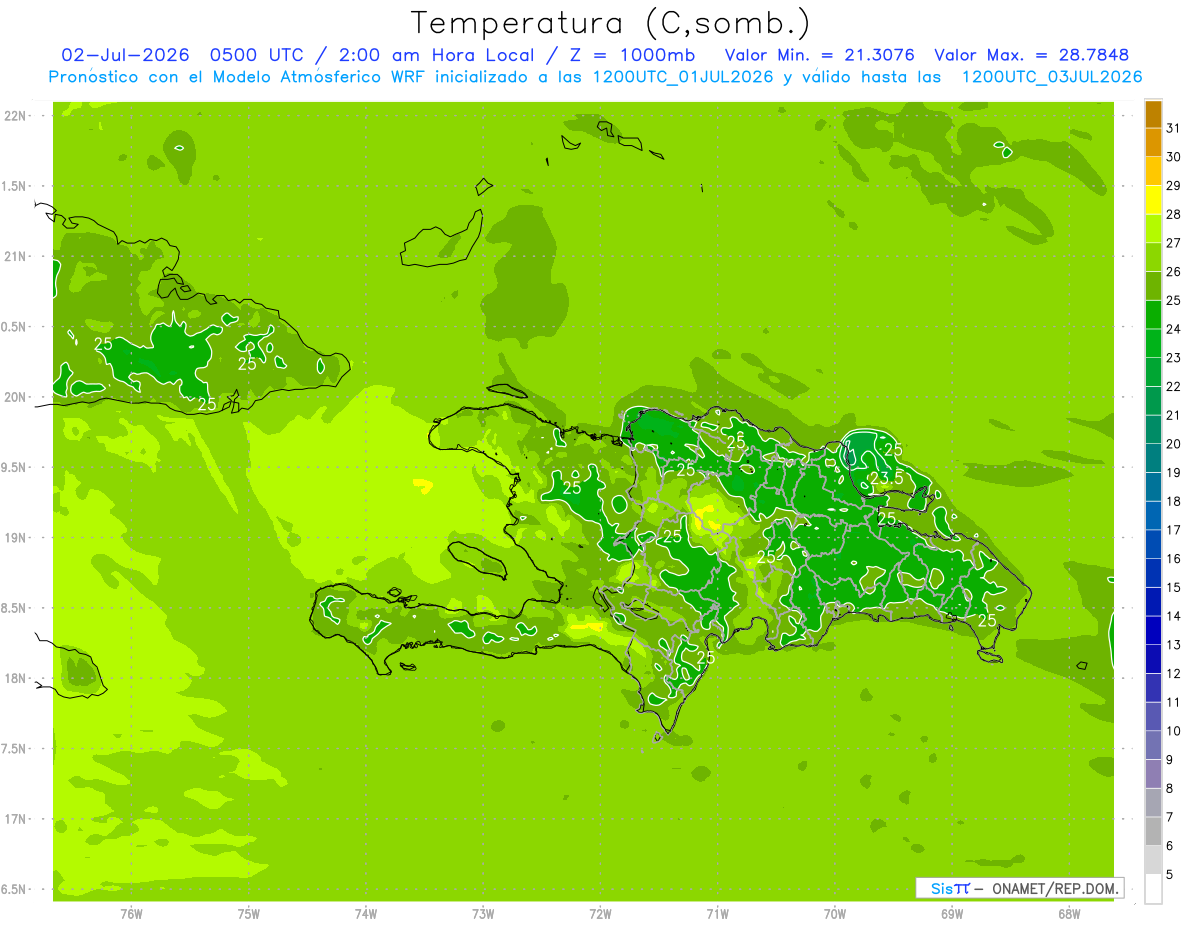Click "Valor Max. = 28.7848" text

coord(1032,55)
